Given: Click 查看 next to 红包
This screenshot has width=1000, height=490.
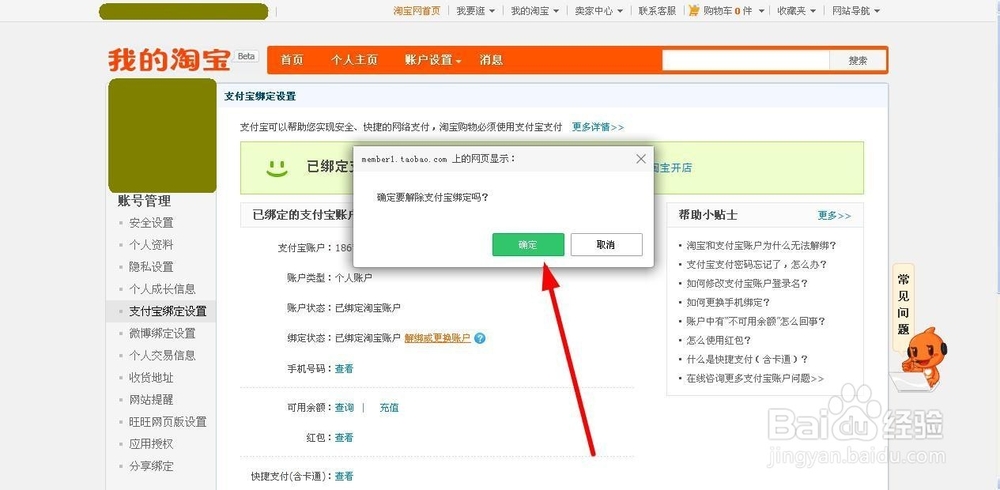Looking at the screenshot, I should click(344, 438).
